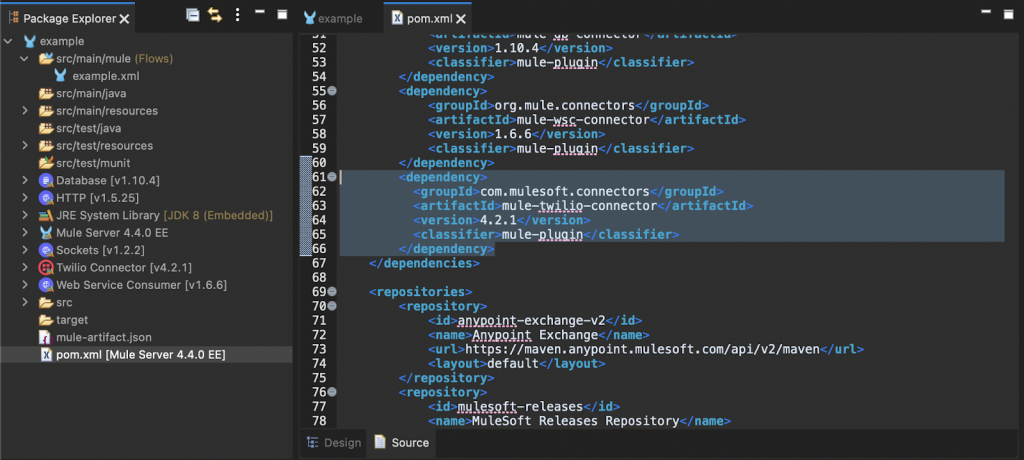Select mule-artifact.json in the tree
1024x460 pixels.
(x=103, y=337)
